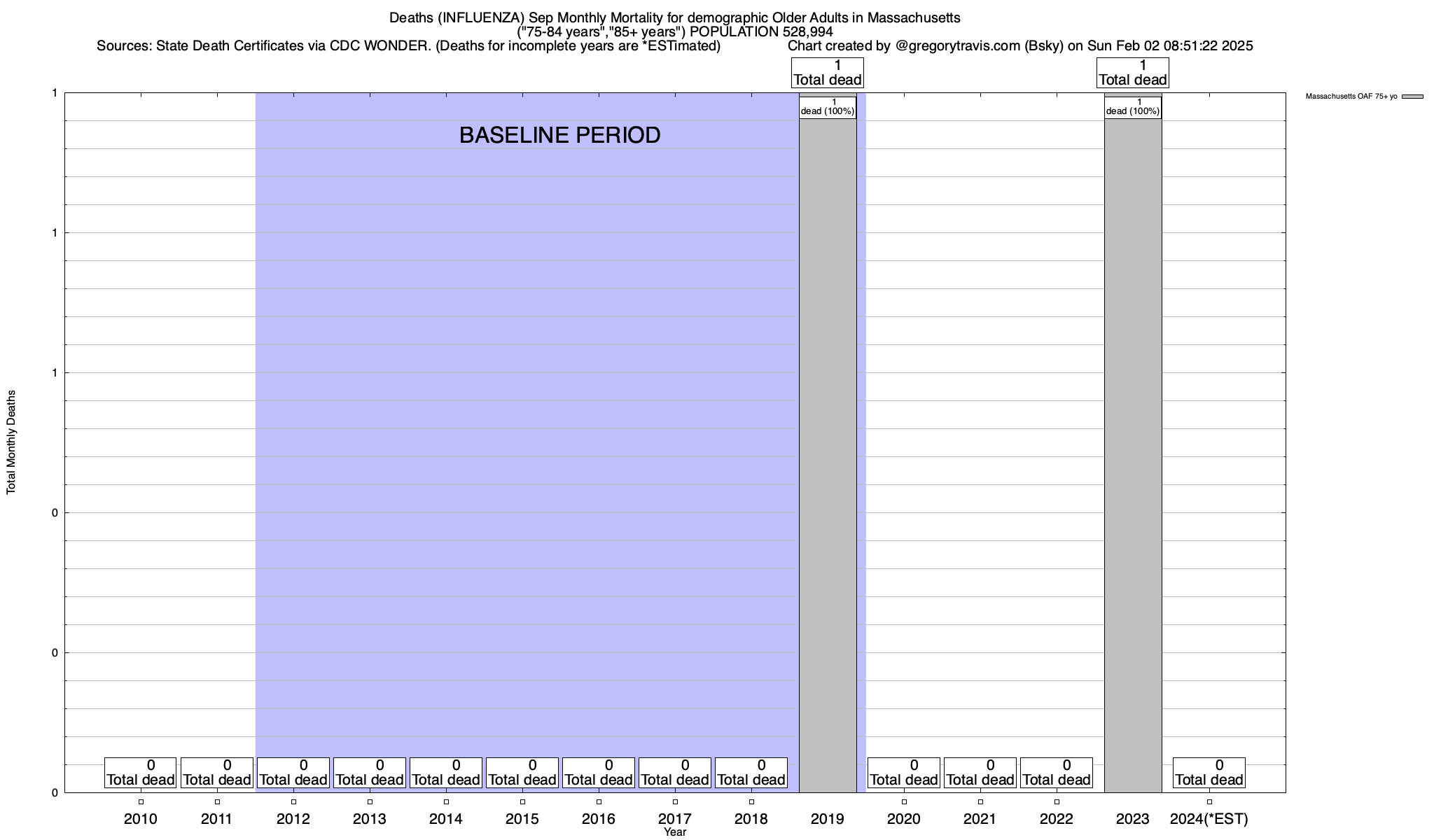This screenshot has height=840, width=1434.
Task: Click the 1 dead (100%) label in 2019 bar
Action: (828, 107)
